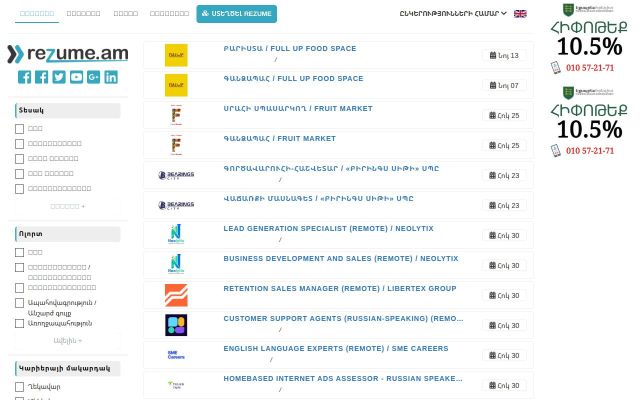
Task: Click the phone icon in the upper bank ad
Action: 556,68
